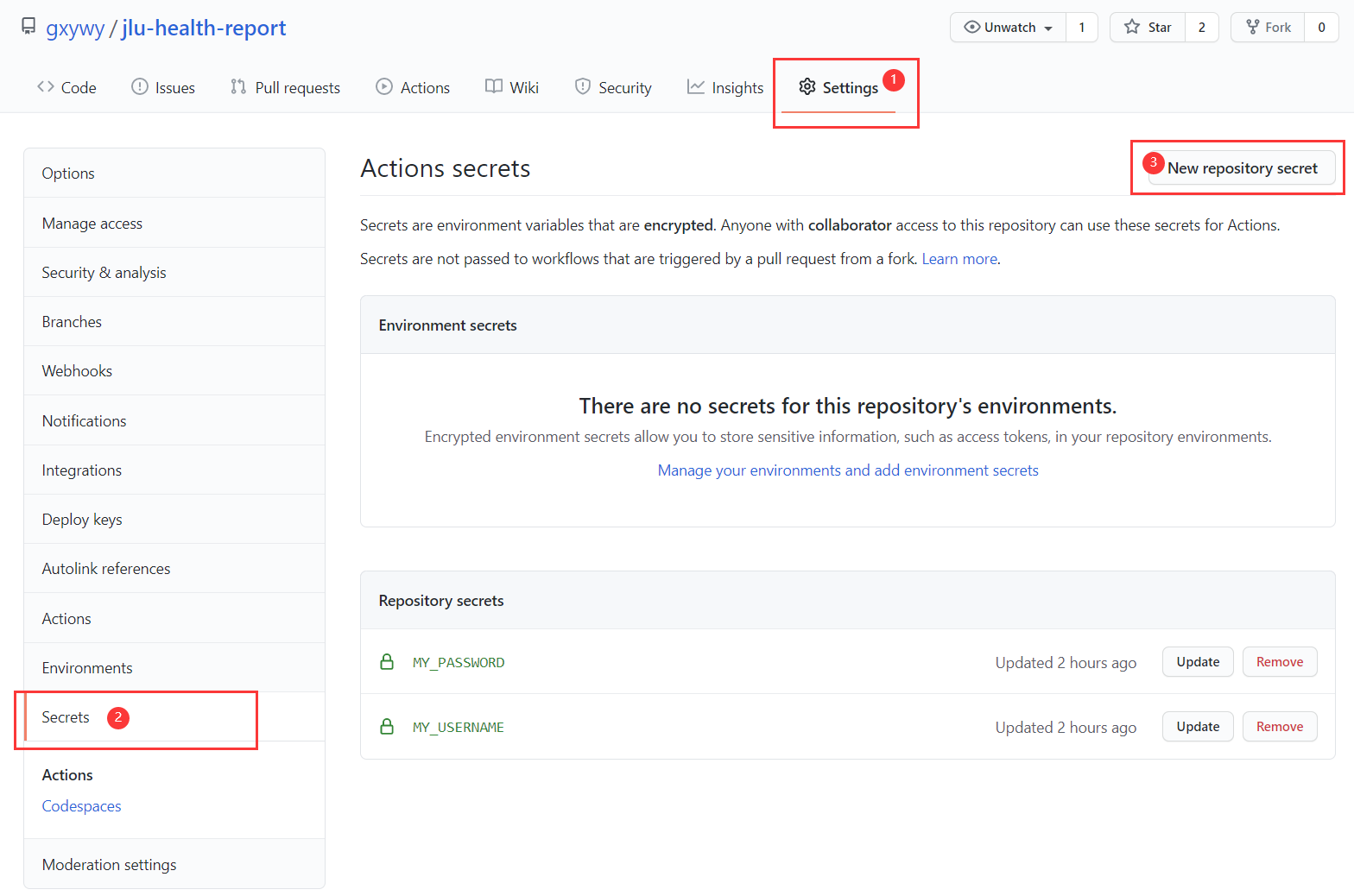This screenshot has width=1354, height=896.
Task: Click the Star icon
Action: (1132, 27)
